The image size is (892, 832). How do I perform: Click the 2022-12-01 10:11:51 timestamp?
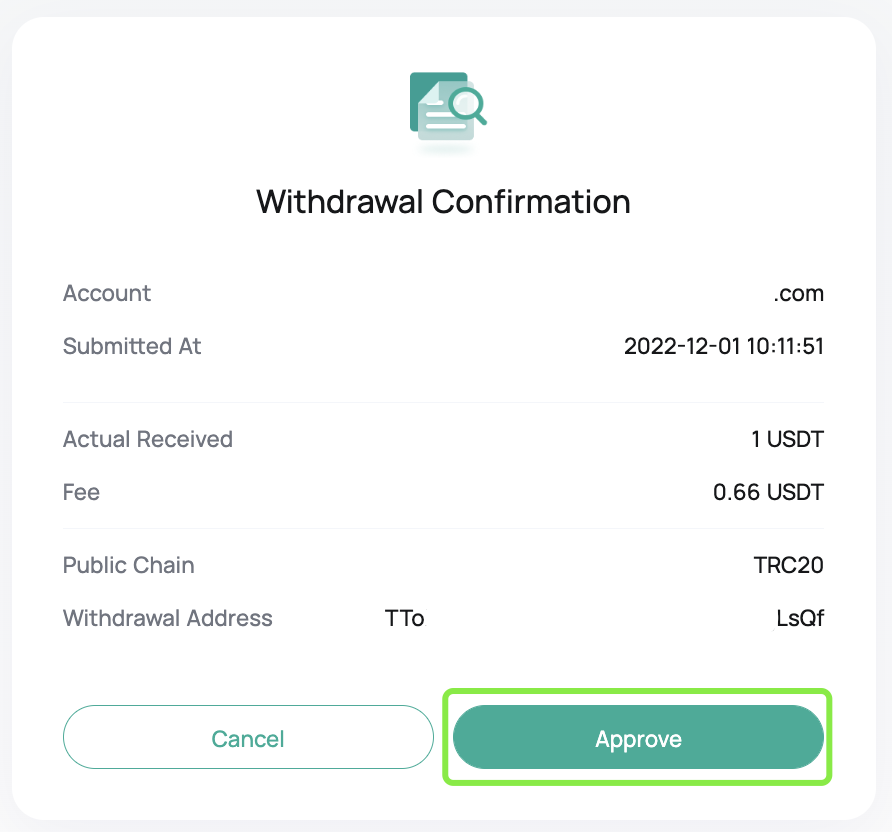click(x=723, y=346)
